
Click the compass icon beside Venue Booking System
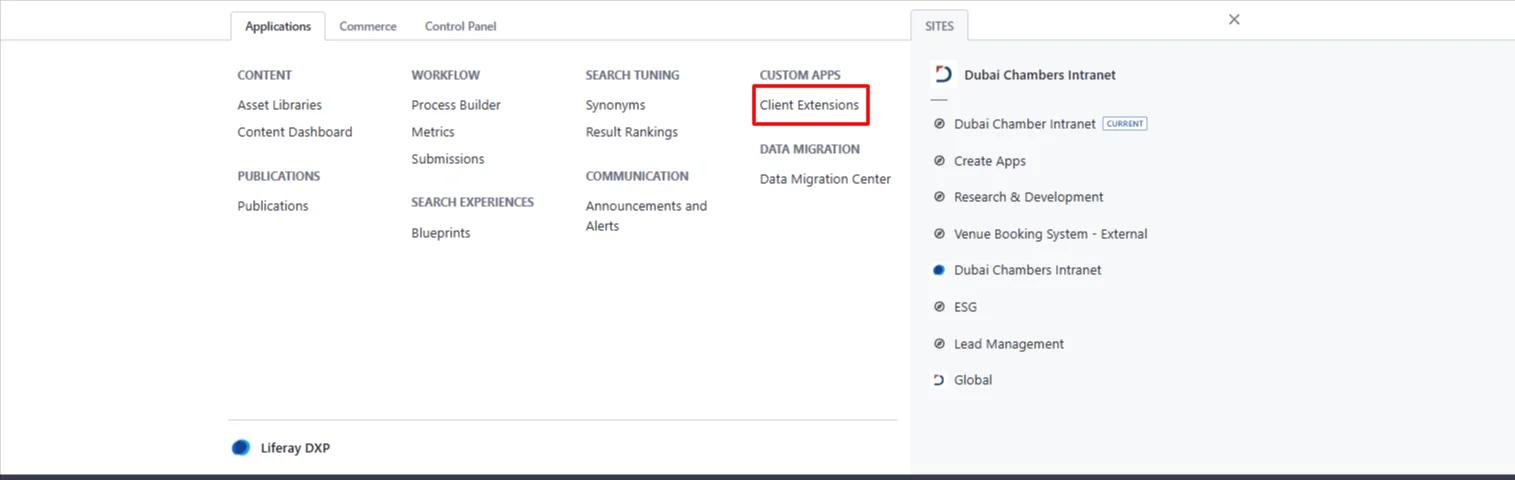click(939, 233)
